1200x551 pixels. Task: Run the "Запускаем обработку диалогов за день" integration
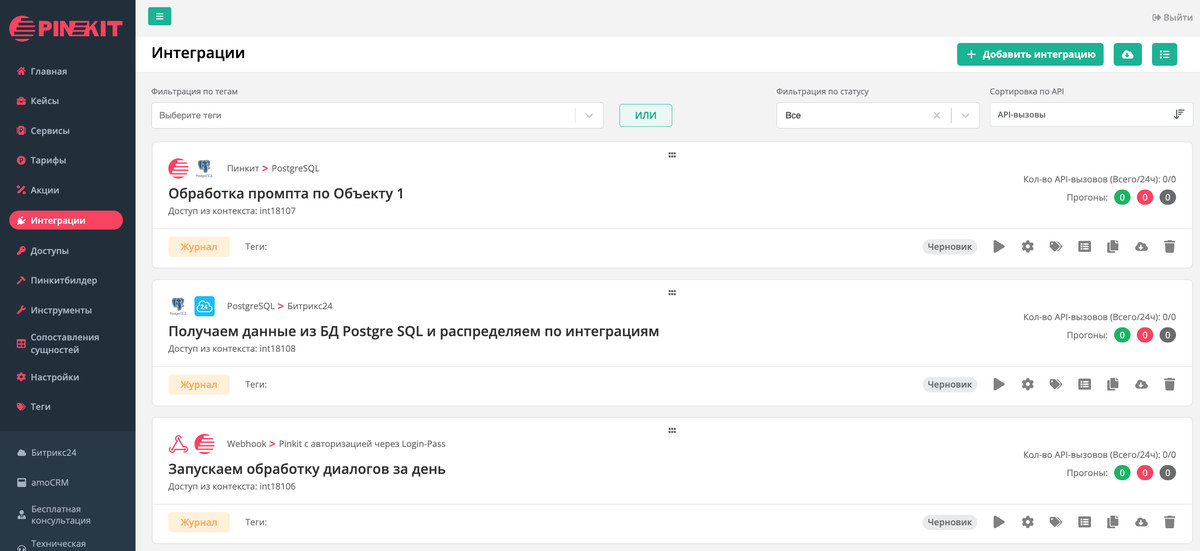click(x=999, y=522)
